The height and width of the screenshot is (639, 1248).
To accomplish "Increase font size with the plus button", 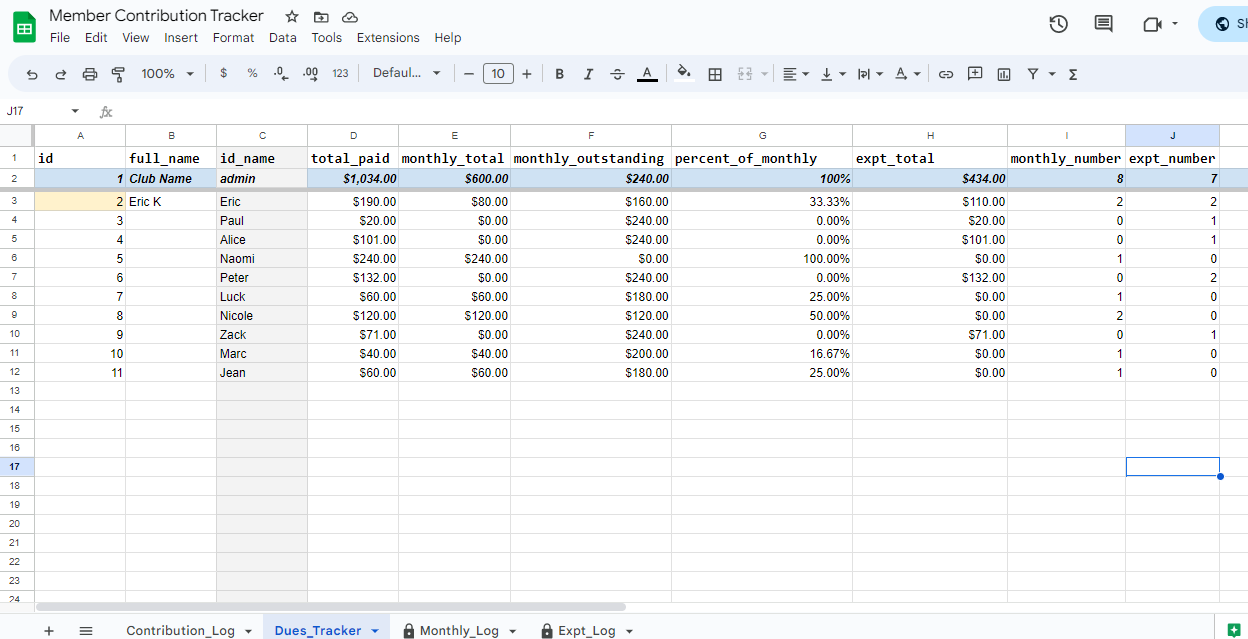I will [x=527, y=74].
